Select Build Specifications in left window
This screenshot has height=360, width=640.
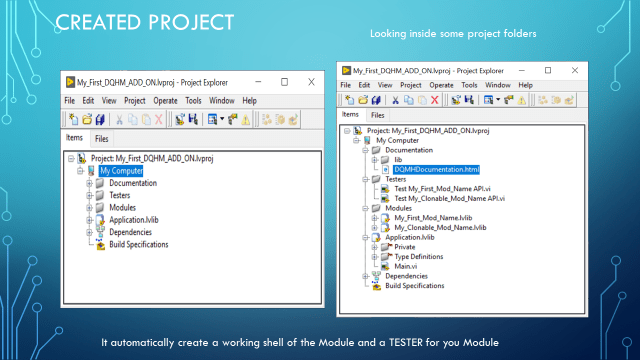coord(138,244)
